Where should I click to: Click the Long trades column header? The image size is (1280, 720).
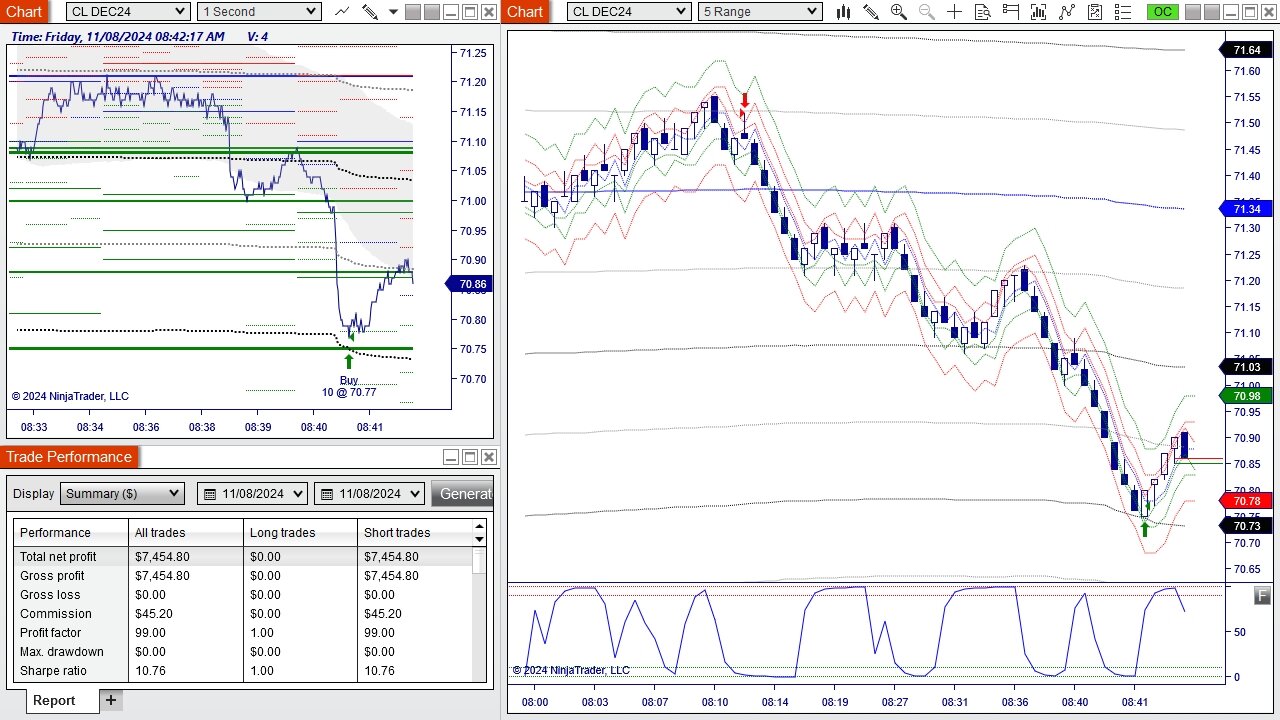300,532
